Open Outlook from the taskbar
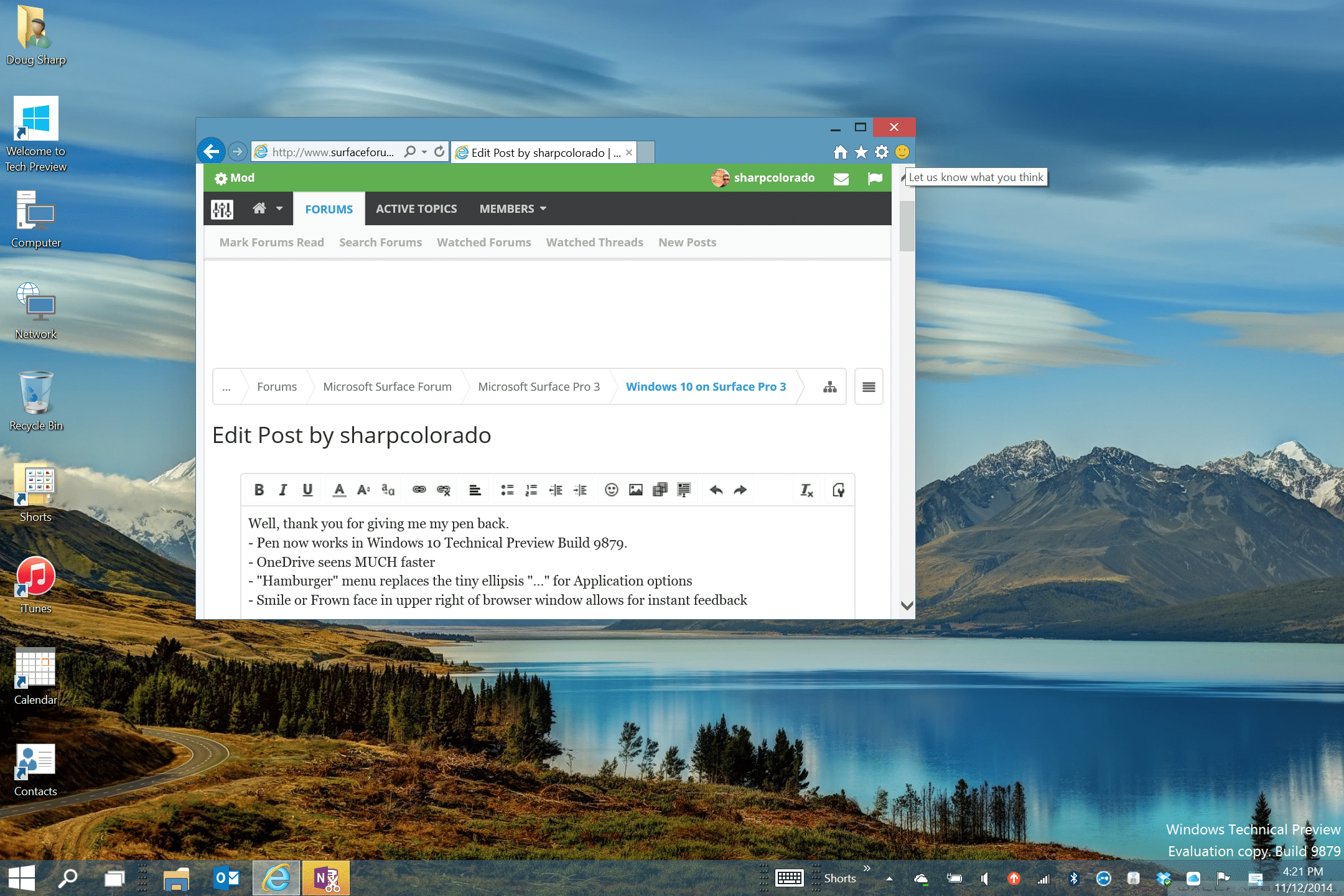The image size is (1344, 896). tap(226, 879)
